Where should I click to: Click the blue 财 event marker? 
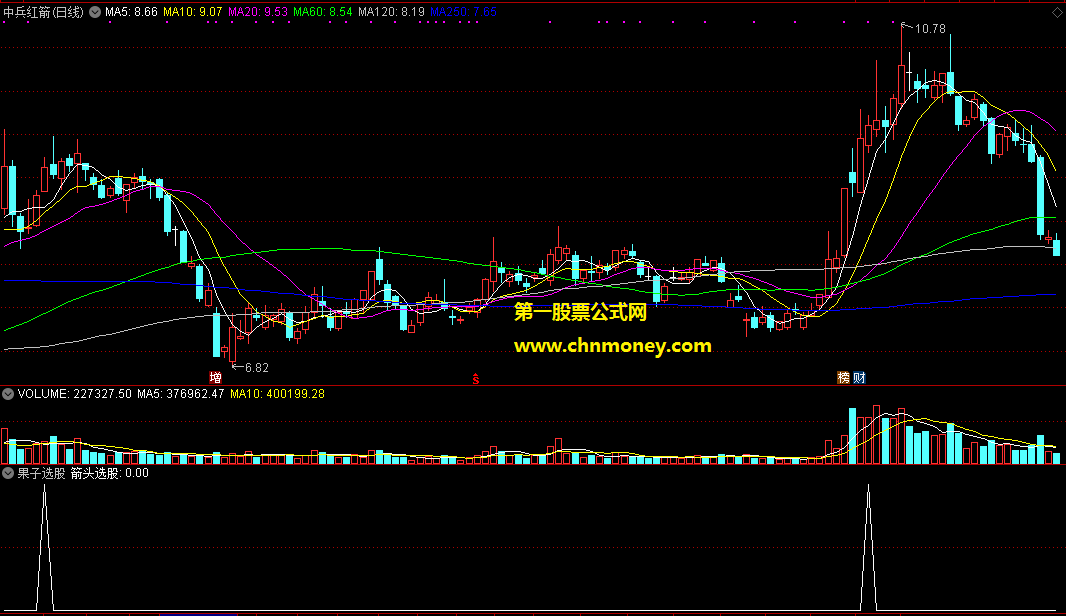859,377
